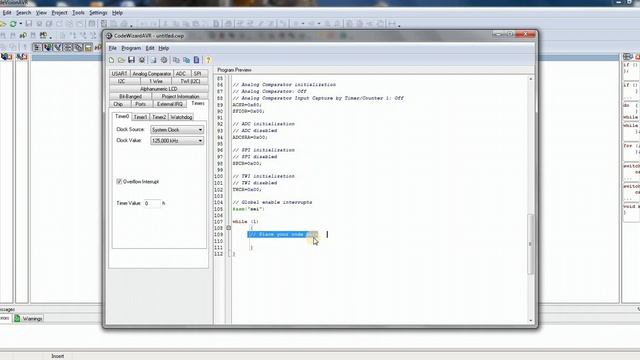Open the Edit menu in CodeWizardAVR

tap(150, 48)
